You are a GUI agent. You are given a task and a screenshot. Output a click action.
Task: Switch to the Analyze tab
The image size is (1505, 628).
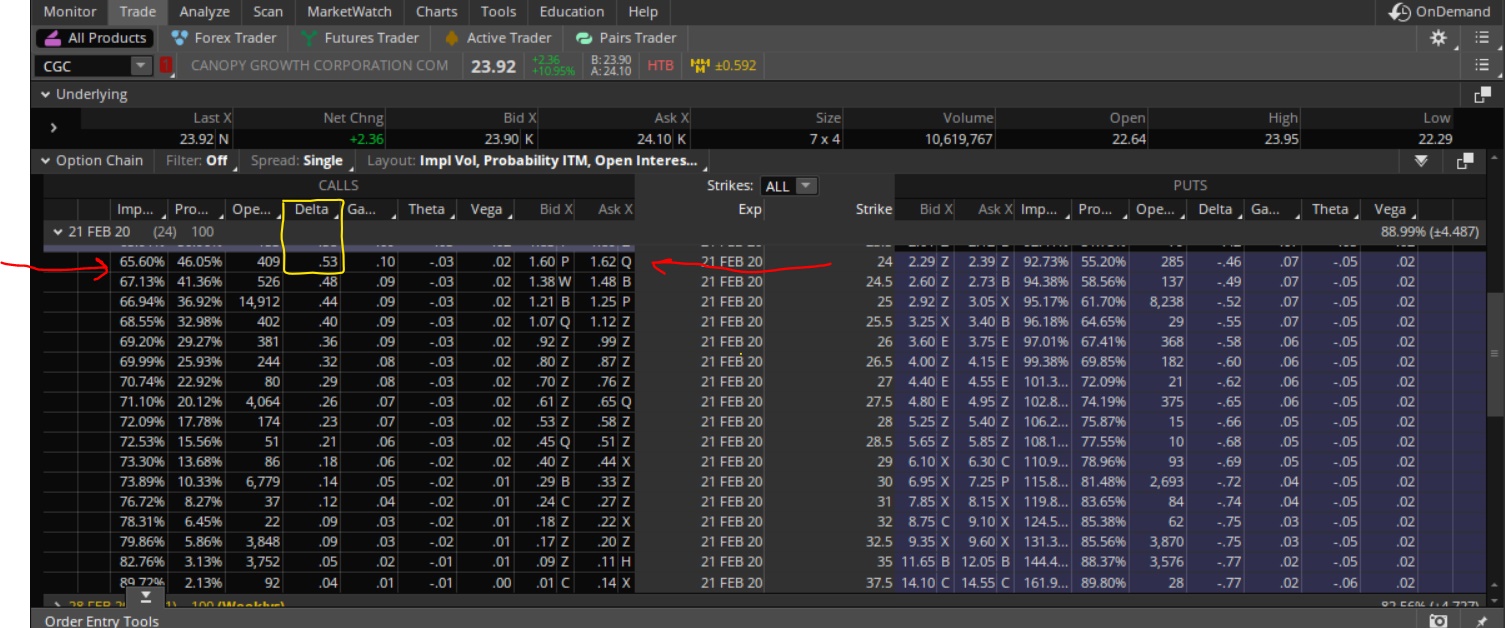coord(204,12)
